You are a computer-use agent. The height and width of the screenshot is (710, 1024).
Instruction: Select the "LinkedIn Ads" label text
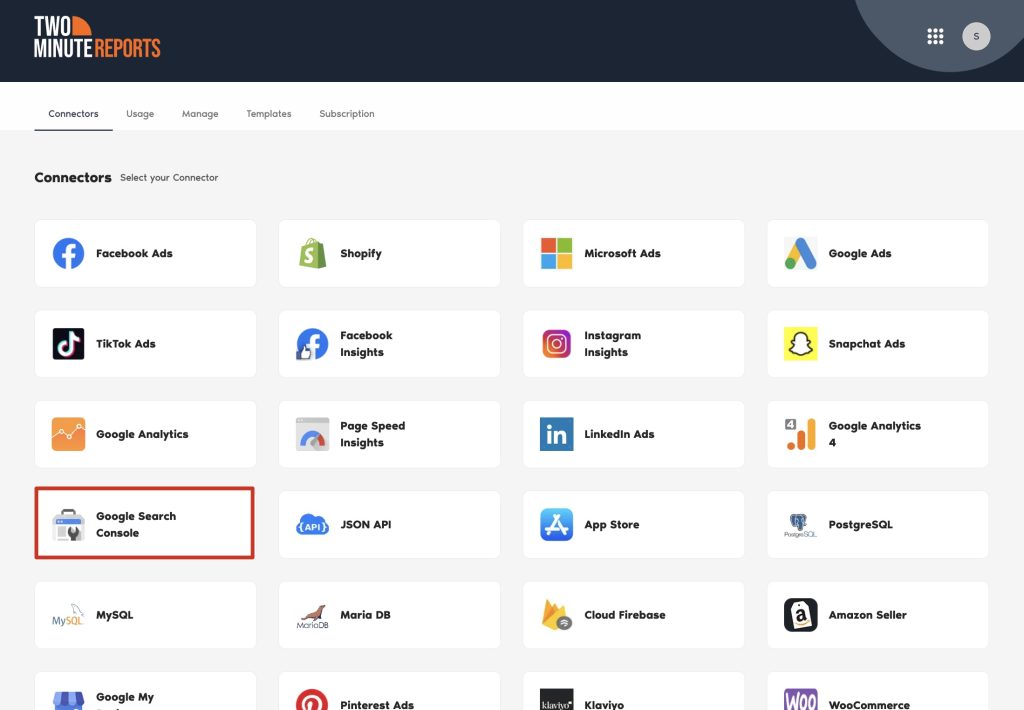point(619,434)
